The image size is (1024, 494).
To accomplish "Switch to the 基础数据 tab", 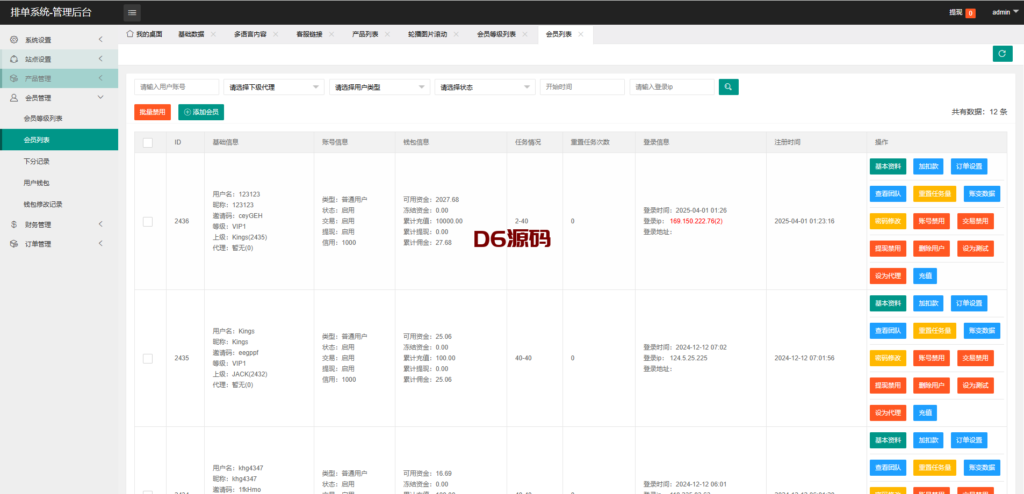I will (x=191, y=34).
